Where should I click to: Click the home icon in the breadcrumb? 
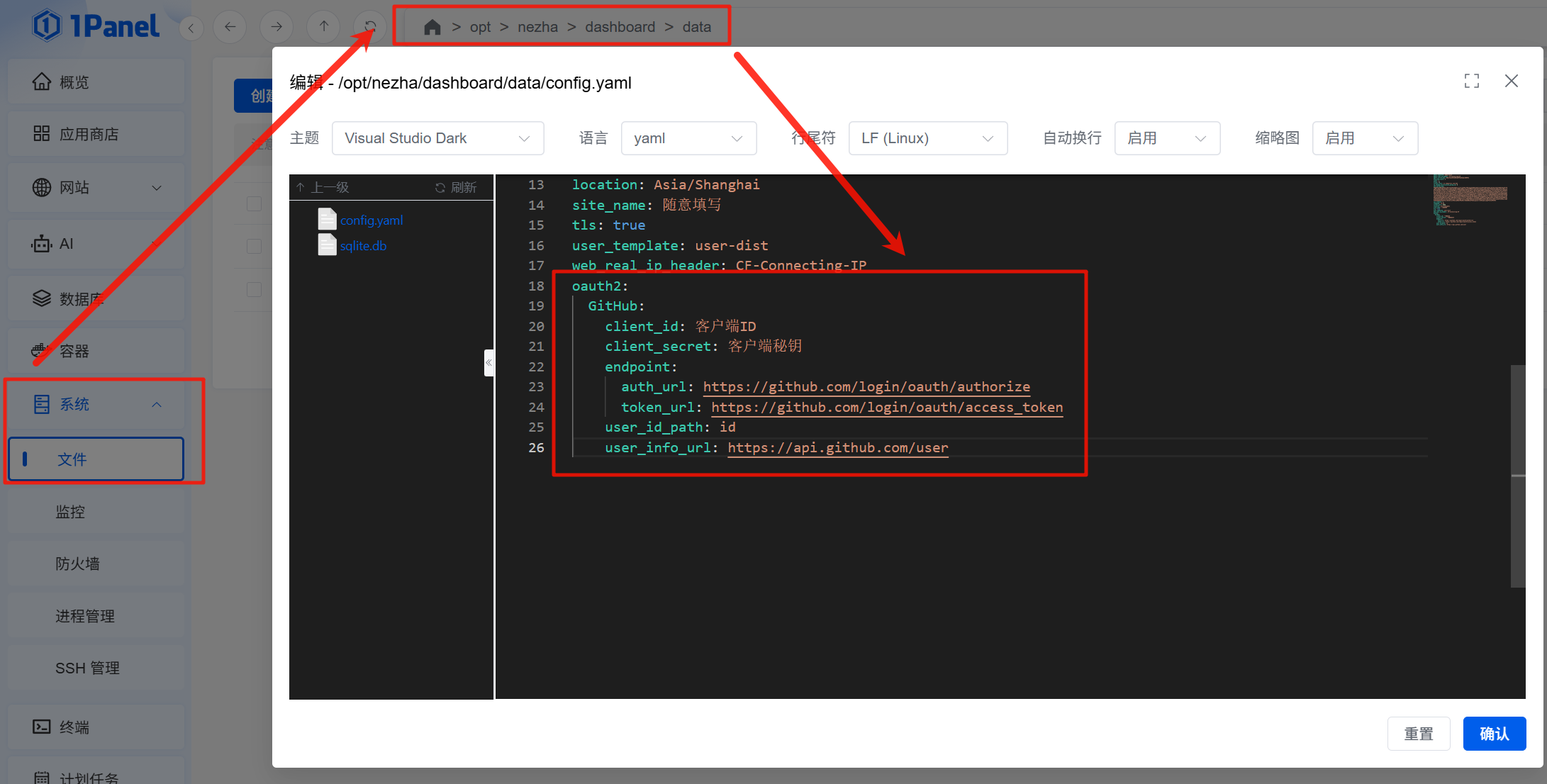coord(432,27)
